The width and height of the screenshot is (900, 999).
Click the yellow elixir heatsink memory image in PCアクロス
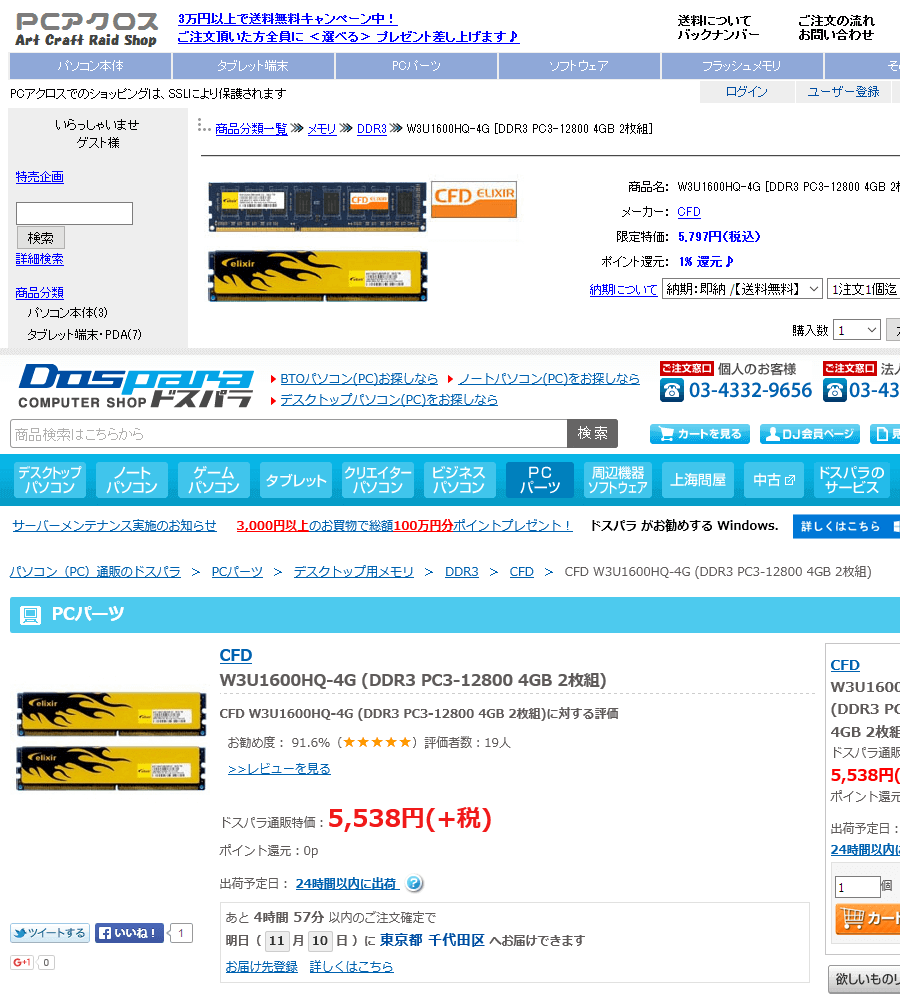coord(318,276)
